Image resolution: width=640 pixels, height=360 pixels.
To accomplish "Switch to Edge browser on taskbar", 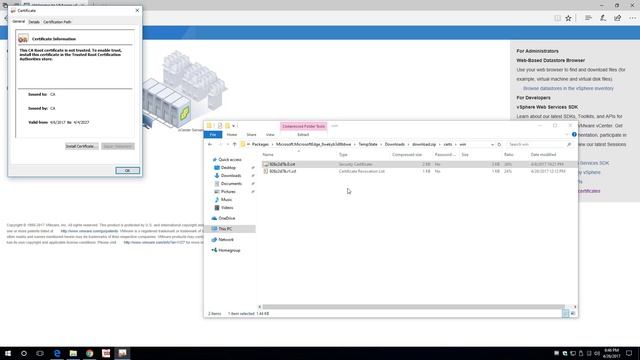I will pyautogui.click(x=57, y=353).
